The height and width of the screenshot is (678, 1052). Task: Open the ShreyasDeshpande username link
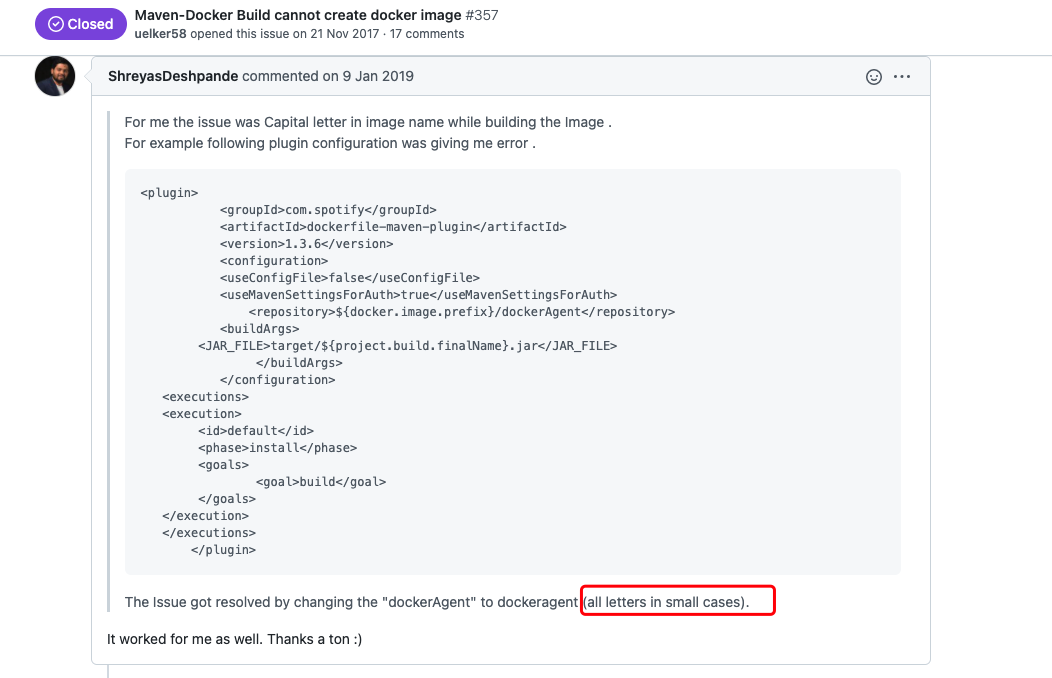click(173, 76)
